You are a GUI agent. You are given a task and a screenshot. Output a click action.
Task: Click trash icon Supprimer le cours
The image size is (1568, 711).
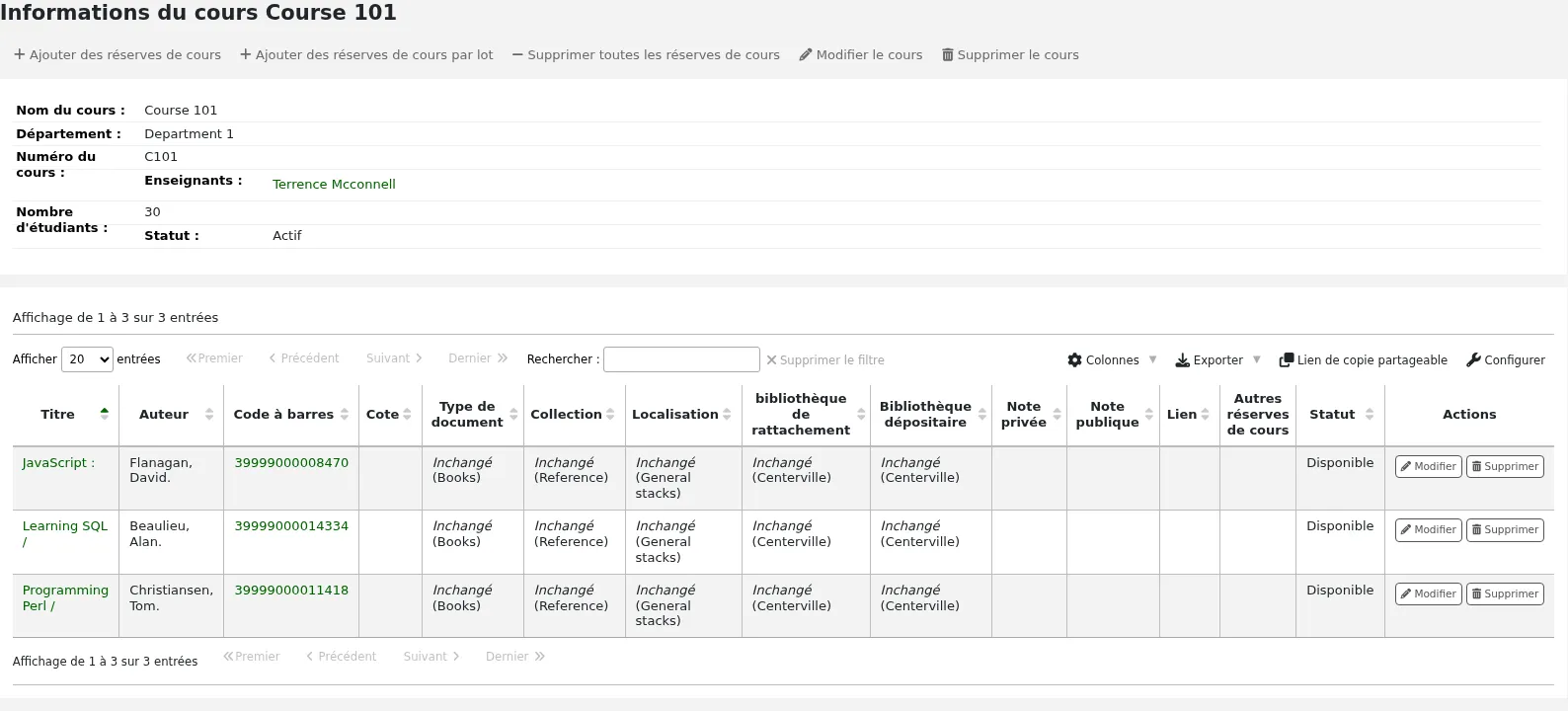[948, 55]
